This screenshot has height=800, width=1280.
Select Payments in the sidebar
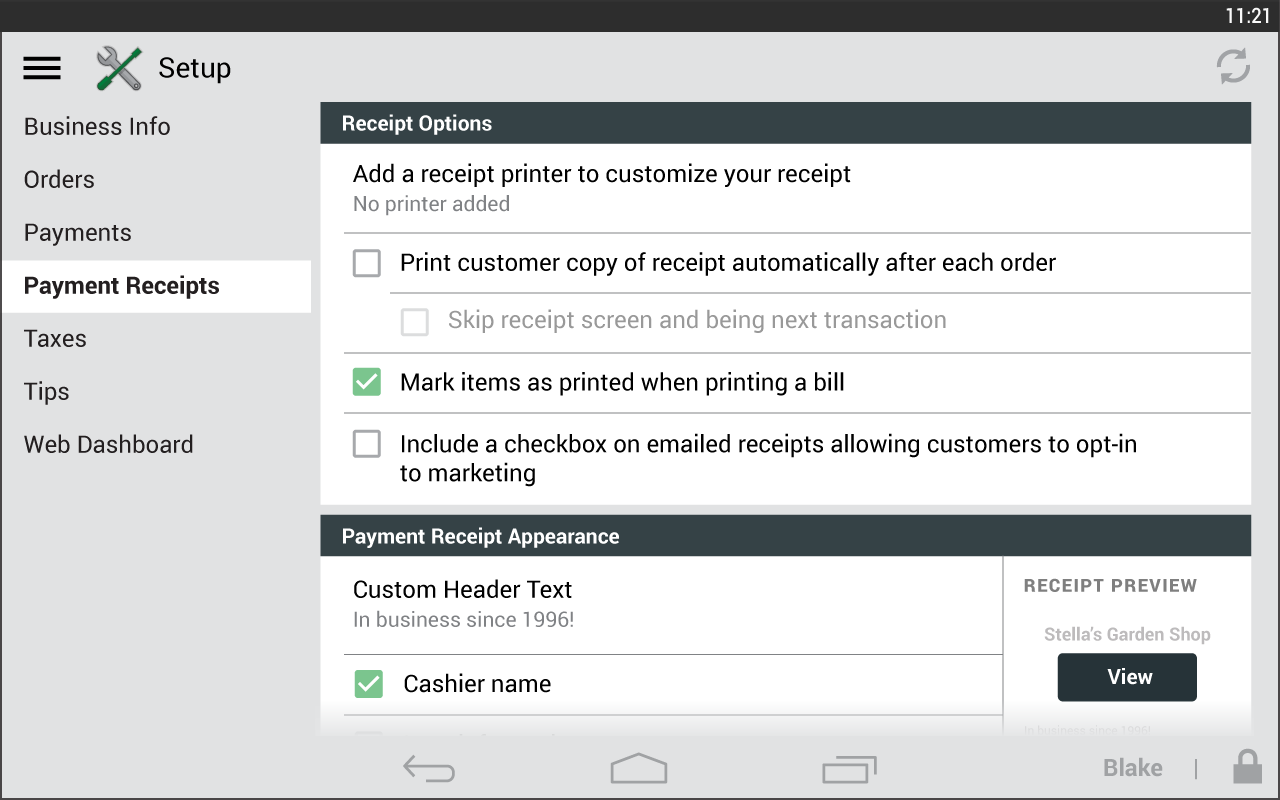click(78, 233)
